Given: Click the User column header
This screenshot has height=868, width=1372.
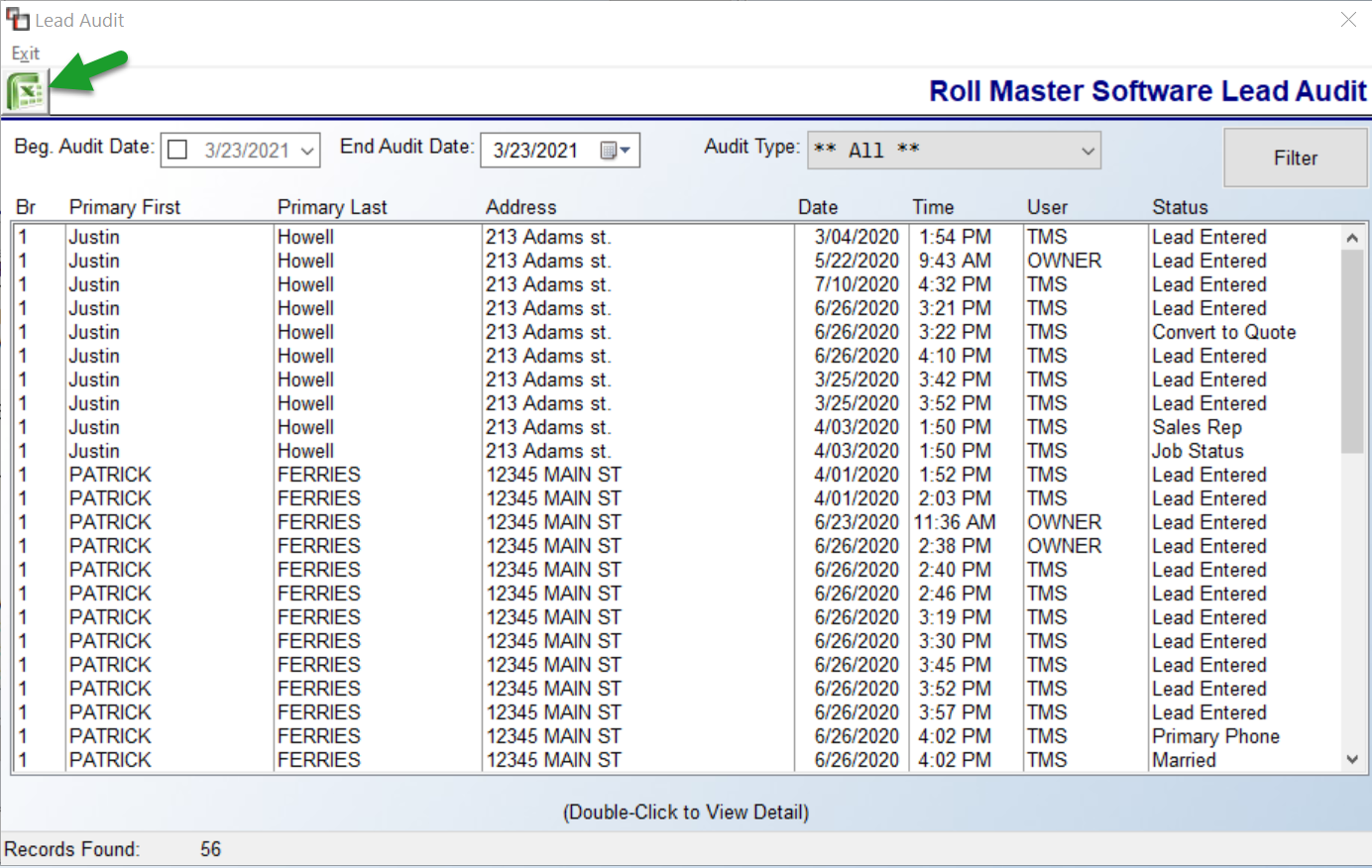Looking at the screenshot, I should [x=1047, y=207].
